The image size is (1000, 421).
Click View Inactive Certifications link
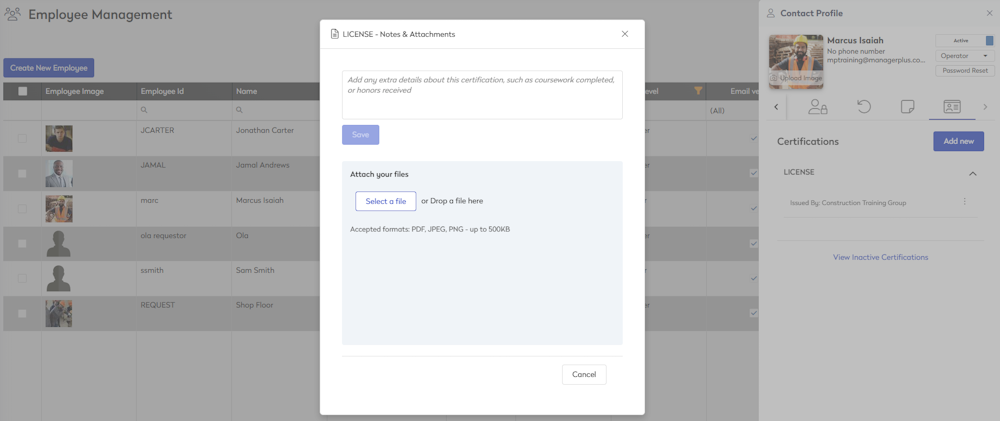click(880, 258)
